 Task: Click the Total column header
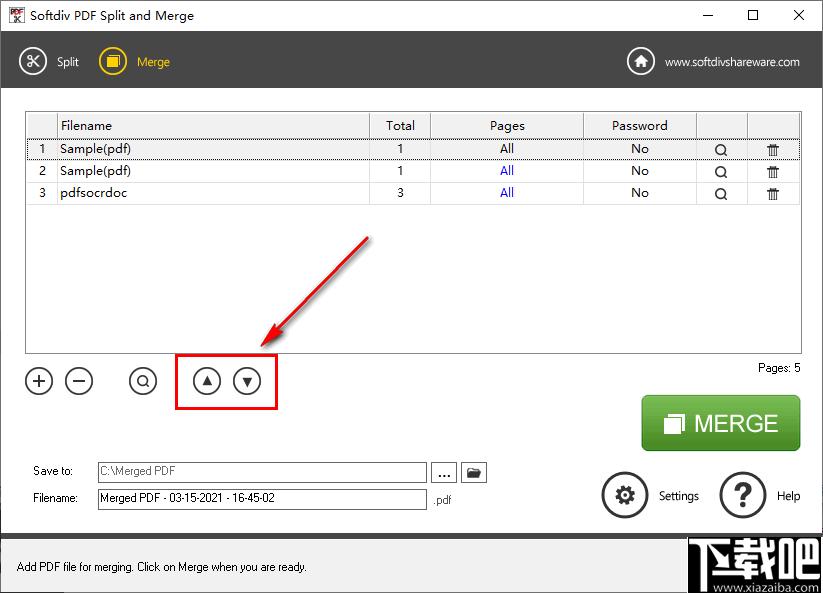pyautogui.click(x=400, y=125)
